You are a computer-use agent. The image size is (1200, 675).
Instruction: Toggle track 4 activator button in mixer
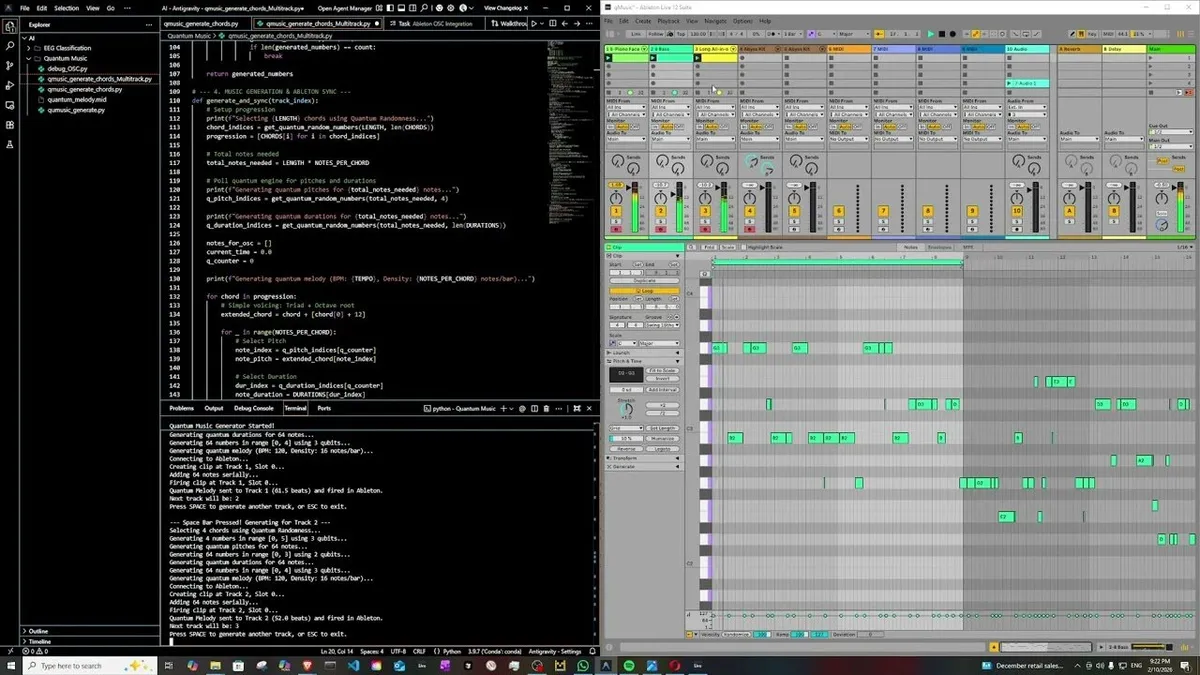point(751,211)
